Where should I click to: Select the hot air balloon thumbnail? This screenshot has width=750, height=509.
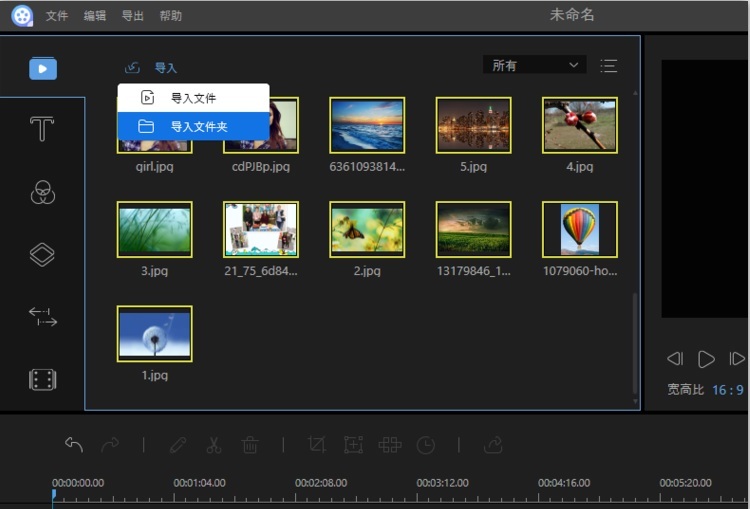point(580,229)
